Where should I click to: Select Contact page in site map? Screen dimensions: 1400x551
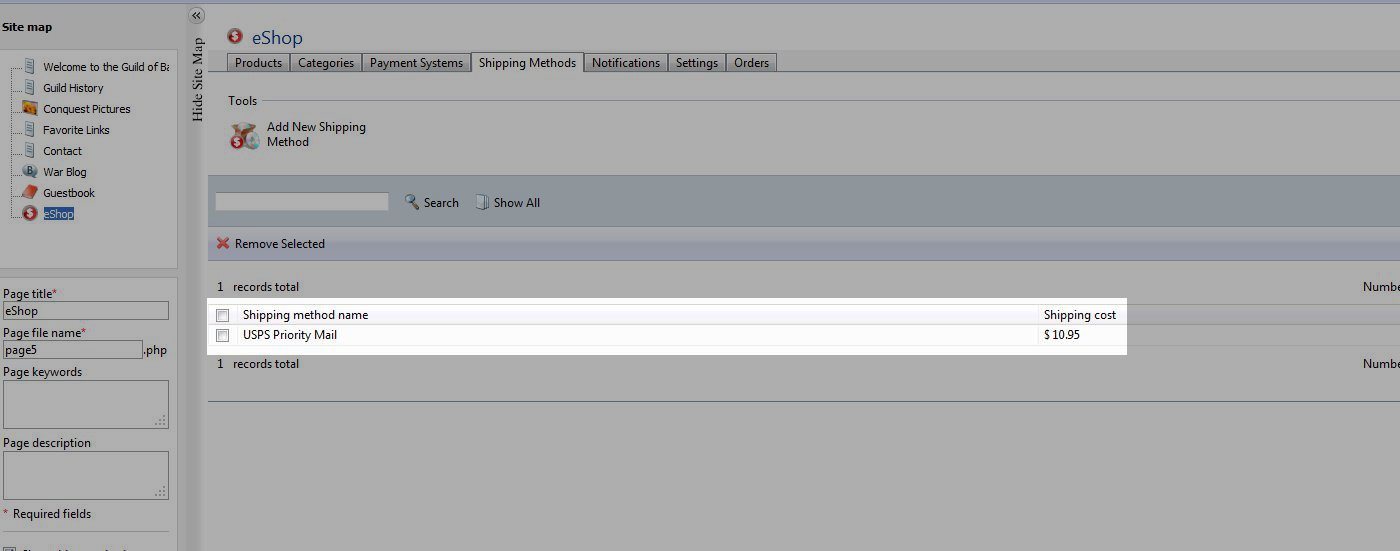(x=62, y=151)
